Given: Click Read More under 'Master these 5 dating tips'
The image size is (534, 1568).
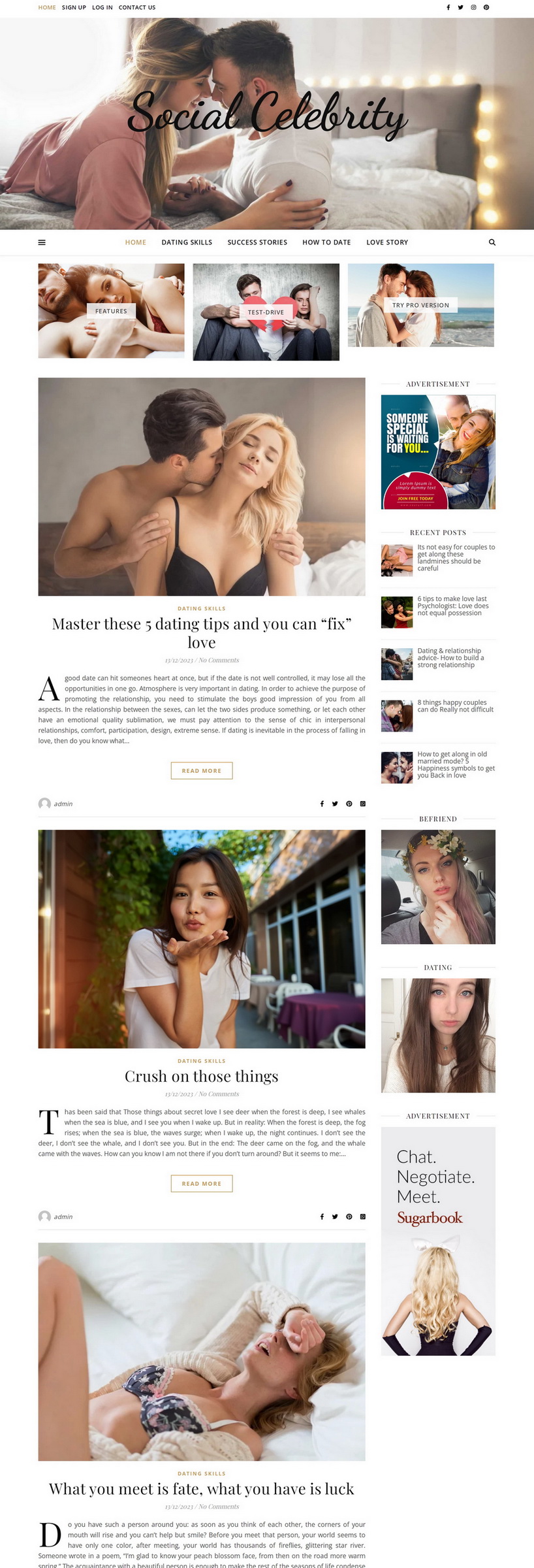Looking at the screenshot, I should coord(202,771).
